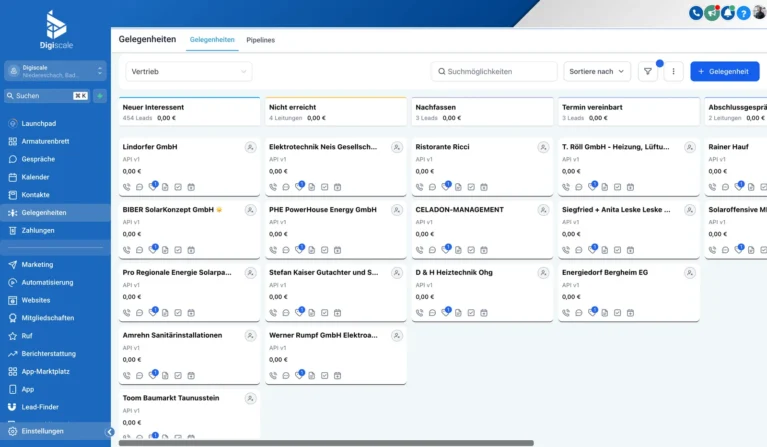The height and width of the screenshot is (447, 767).
Task: Open the three-dot more options menu
Action: coord(674,71)
